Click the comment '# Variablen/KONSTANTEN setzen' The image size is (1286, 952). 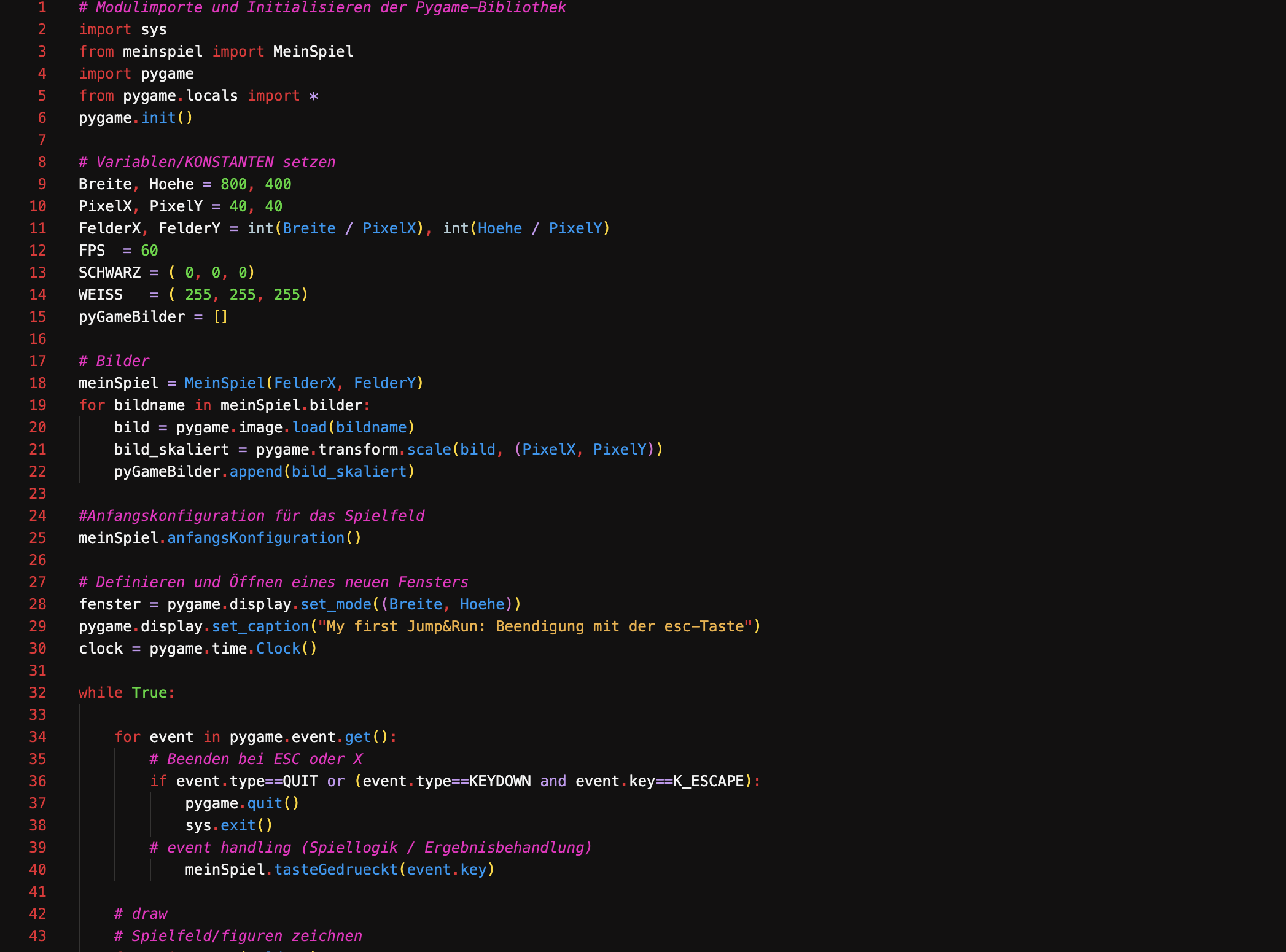tap(207, 162)
